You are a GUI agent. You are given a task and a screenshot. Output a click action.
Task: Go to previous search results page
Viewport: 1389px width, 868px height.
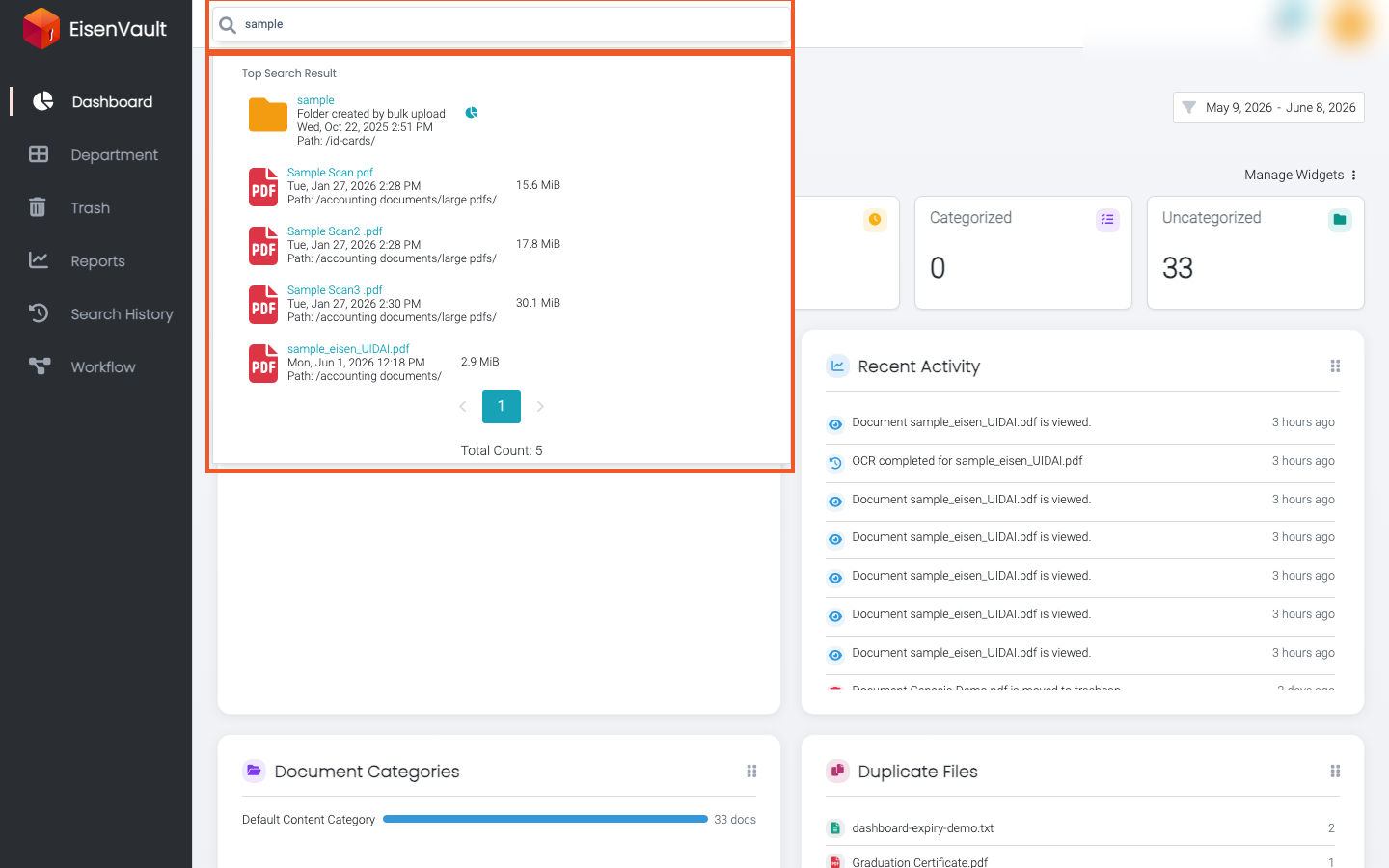coord(463,407)
